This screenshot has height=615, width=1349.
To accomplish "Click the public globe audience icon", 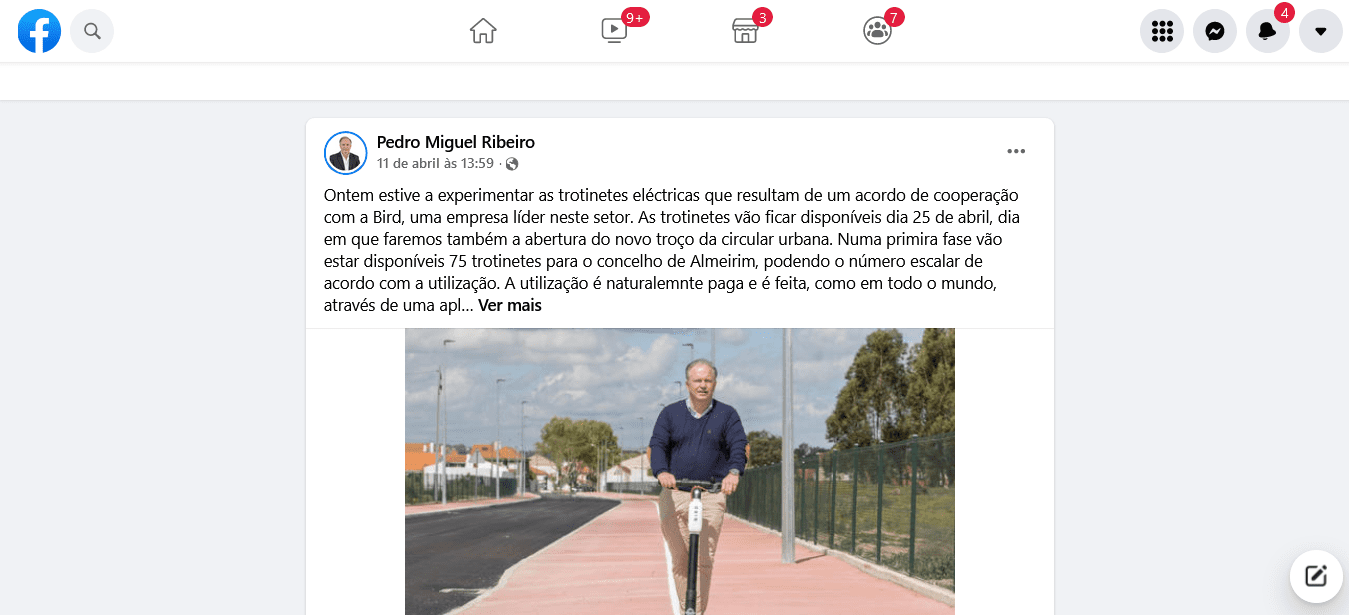I will (512, 164).
